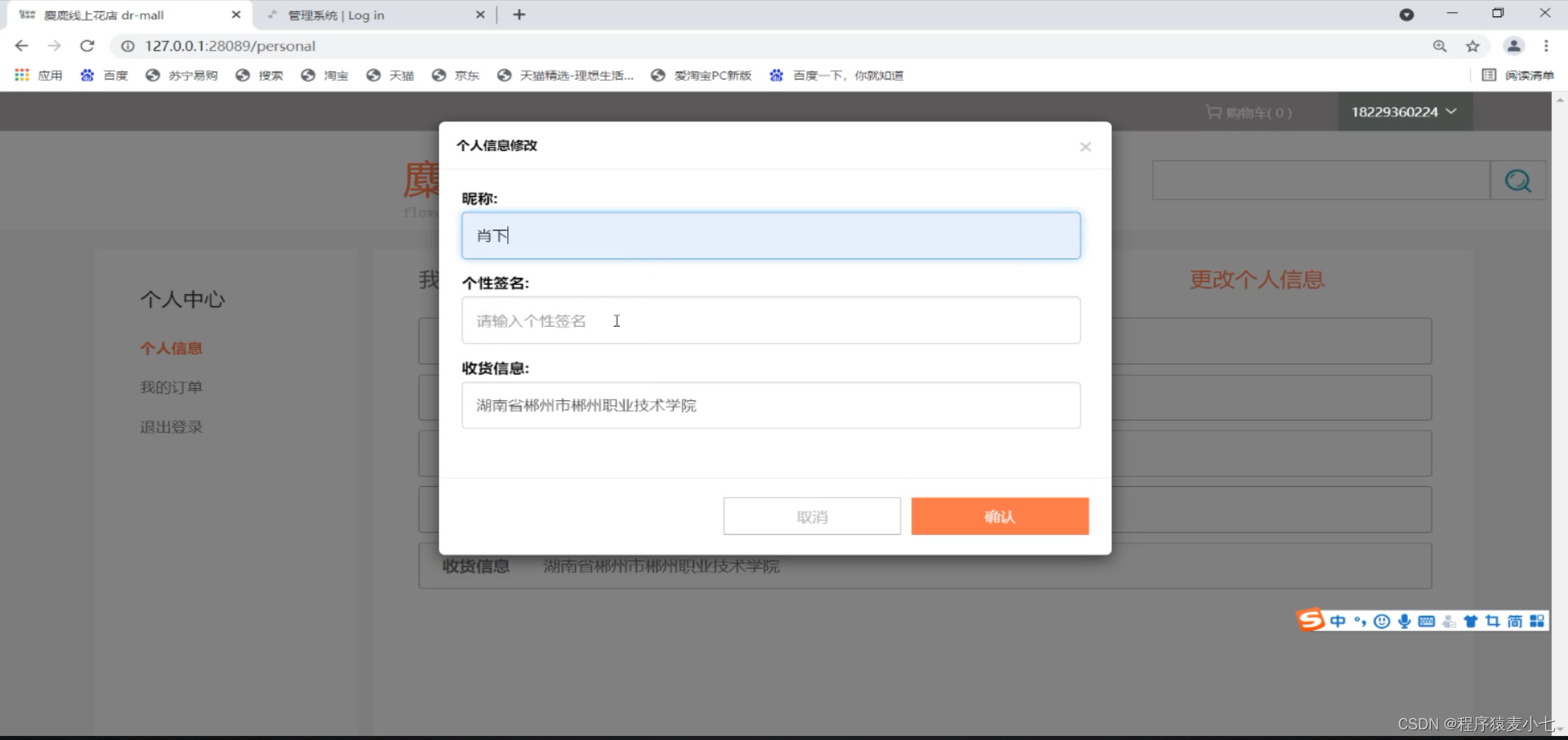Image resolution: width=1568 pixels, height=740 pixels.
Task: Toggle Sogou 简 simplified Chinese mode
Action: click(x=1515, y=622)
